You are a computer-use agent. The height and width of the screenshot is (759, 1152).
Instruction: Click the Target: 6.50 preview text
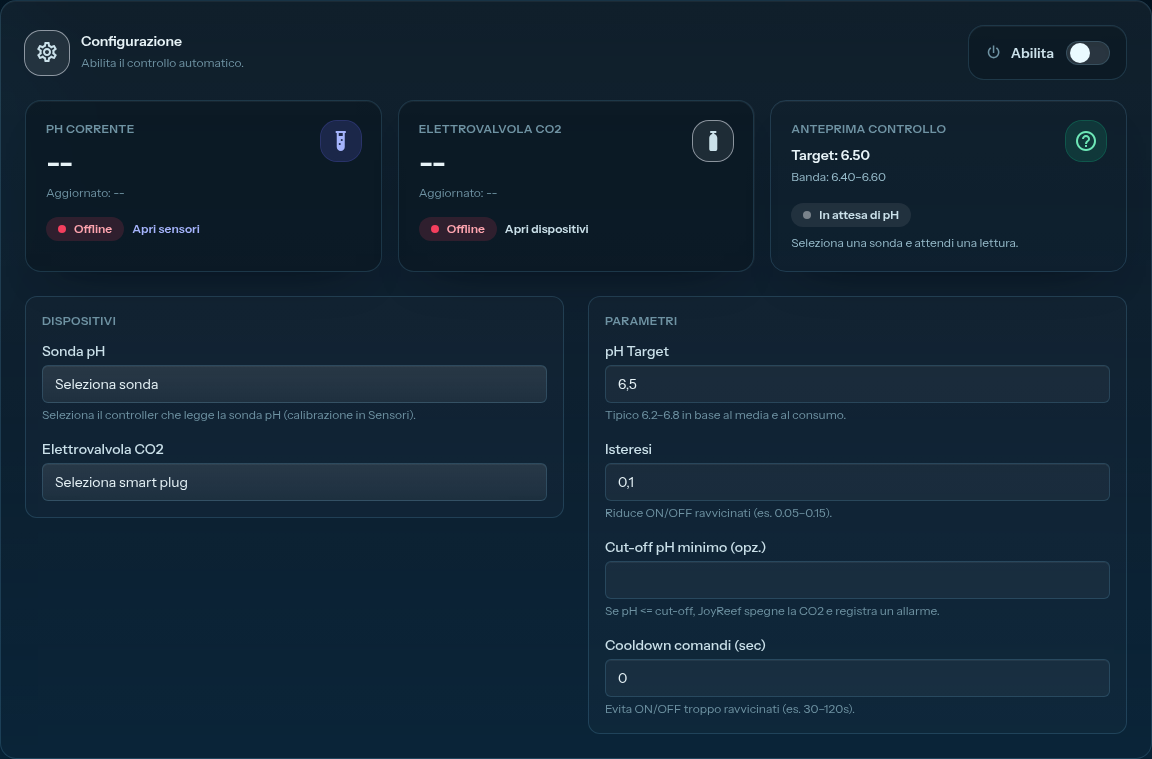[x=830, y=155]
